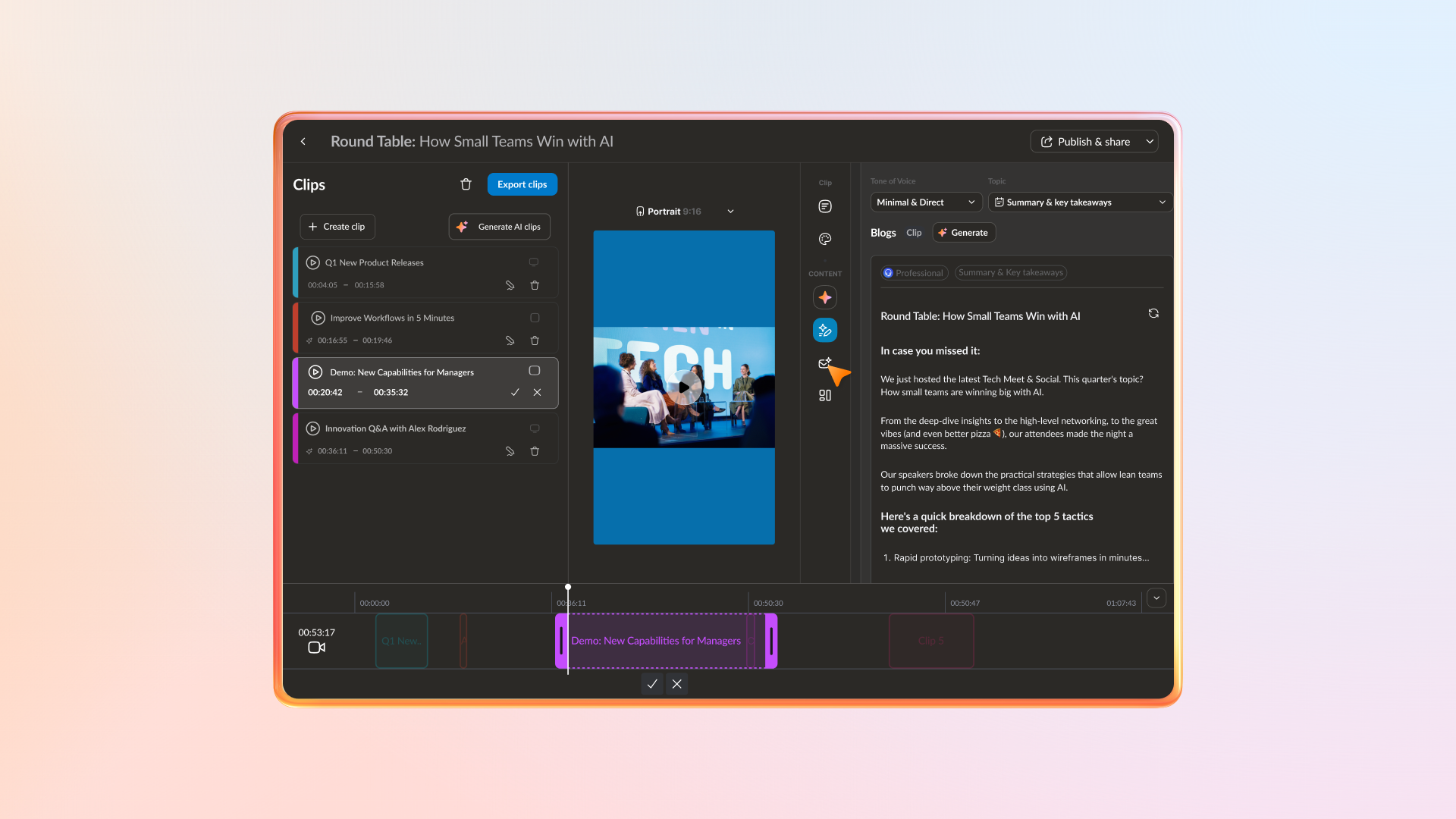The height and width of the screenshot is (819, 1456).
Task: Switch to the Clip tab beside Blogs
Action: pos(914,233)
